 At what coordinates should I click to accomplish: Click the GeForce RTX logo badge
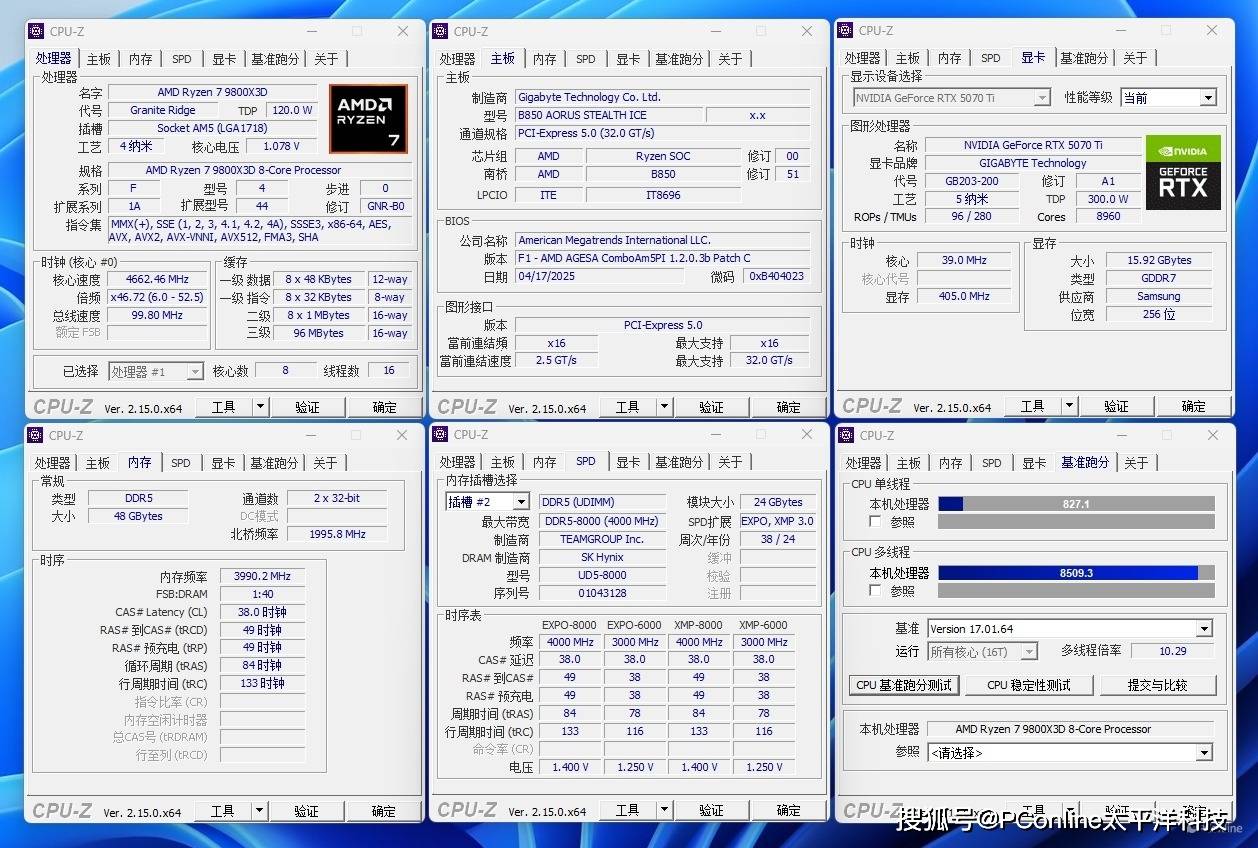click(x=1183, y=186)
